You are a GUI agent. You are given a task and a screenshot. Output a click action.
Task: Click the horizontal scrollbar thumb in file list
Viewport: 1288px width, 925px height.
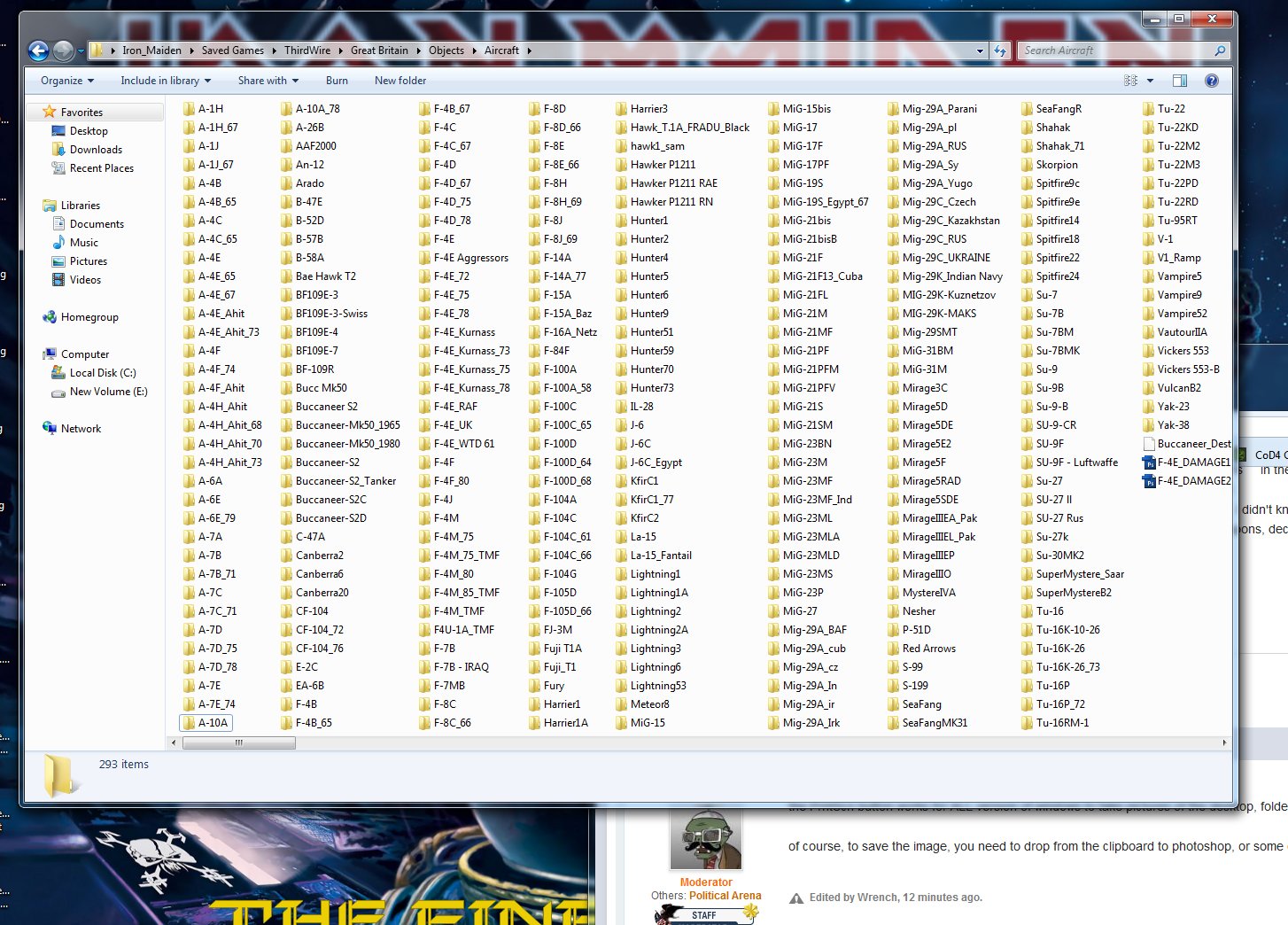[239, 742]
